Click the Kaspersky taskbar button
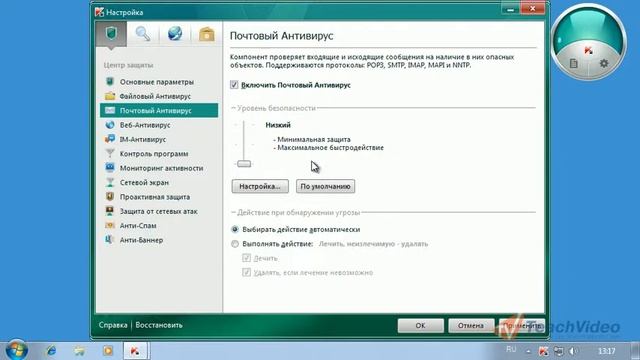 tap(136, 350)
